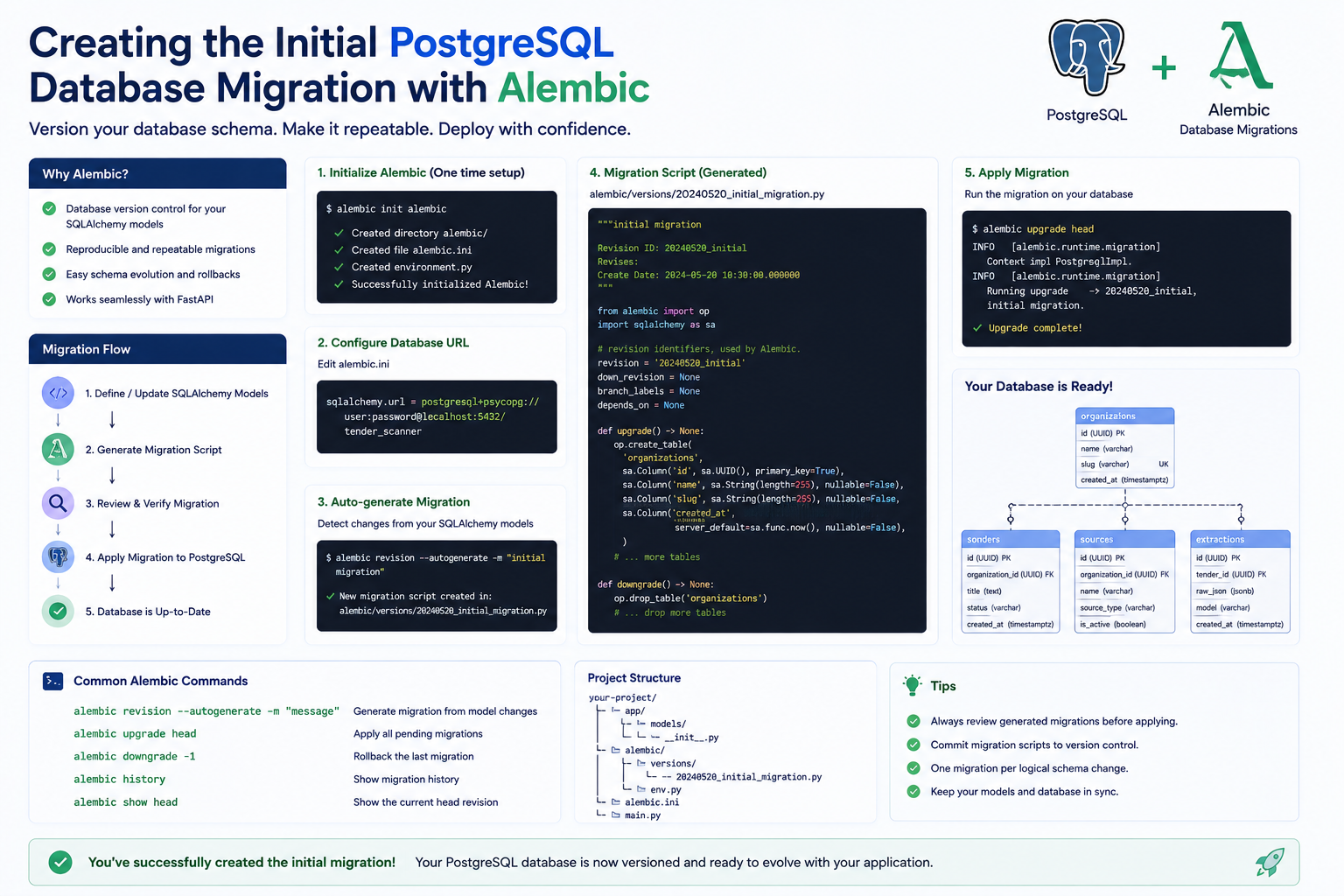Click the "alembic history" command
Screen dimensions: 1344x896
tap(120, 780)
